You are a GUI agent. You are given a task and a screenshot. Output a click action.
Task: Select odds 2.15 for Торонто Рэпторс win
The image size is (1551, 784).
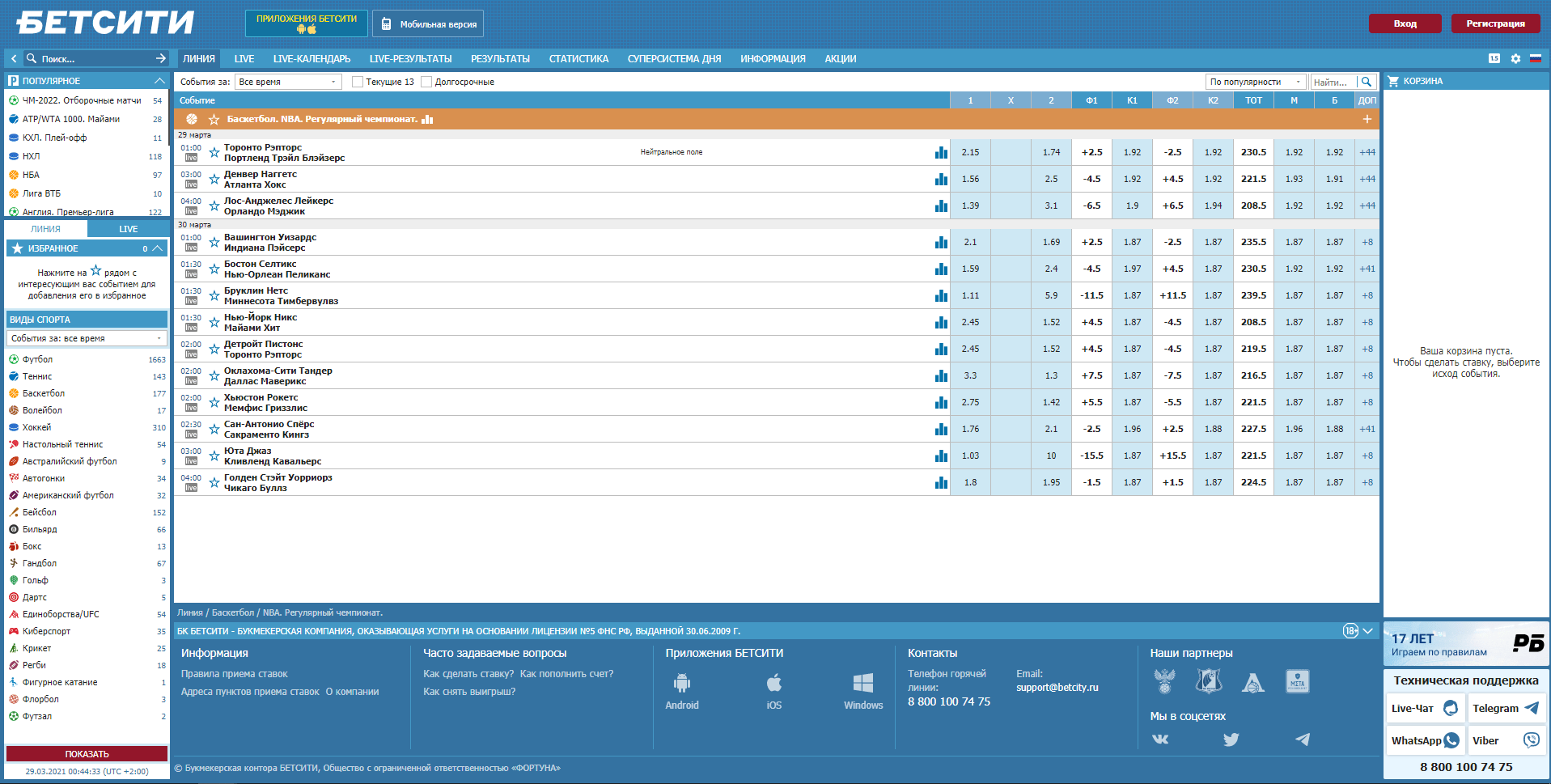coord(970,152)
